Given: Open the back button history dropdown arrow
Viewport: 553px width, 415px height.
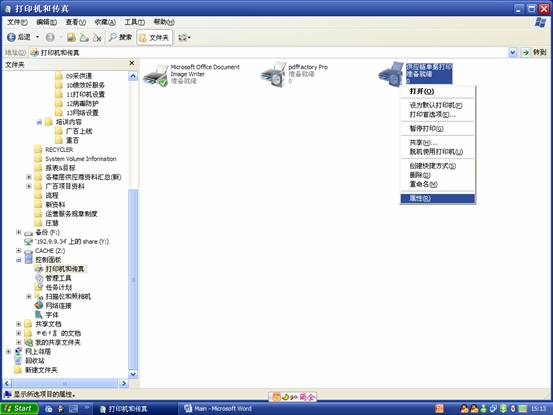Looking at the screenshot, I should [x=37, y=37].
